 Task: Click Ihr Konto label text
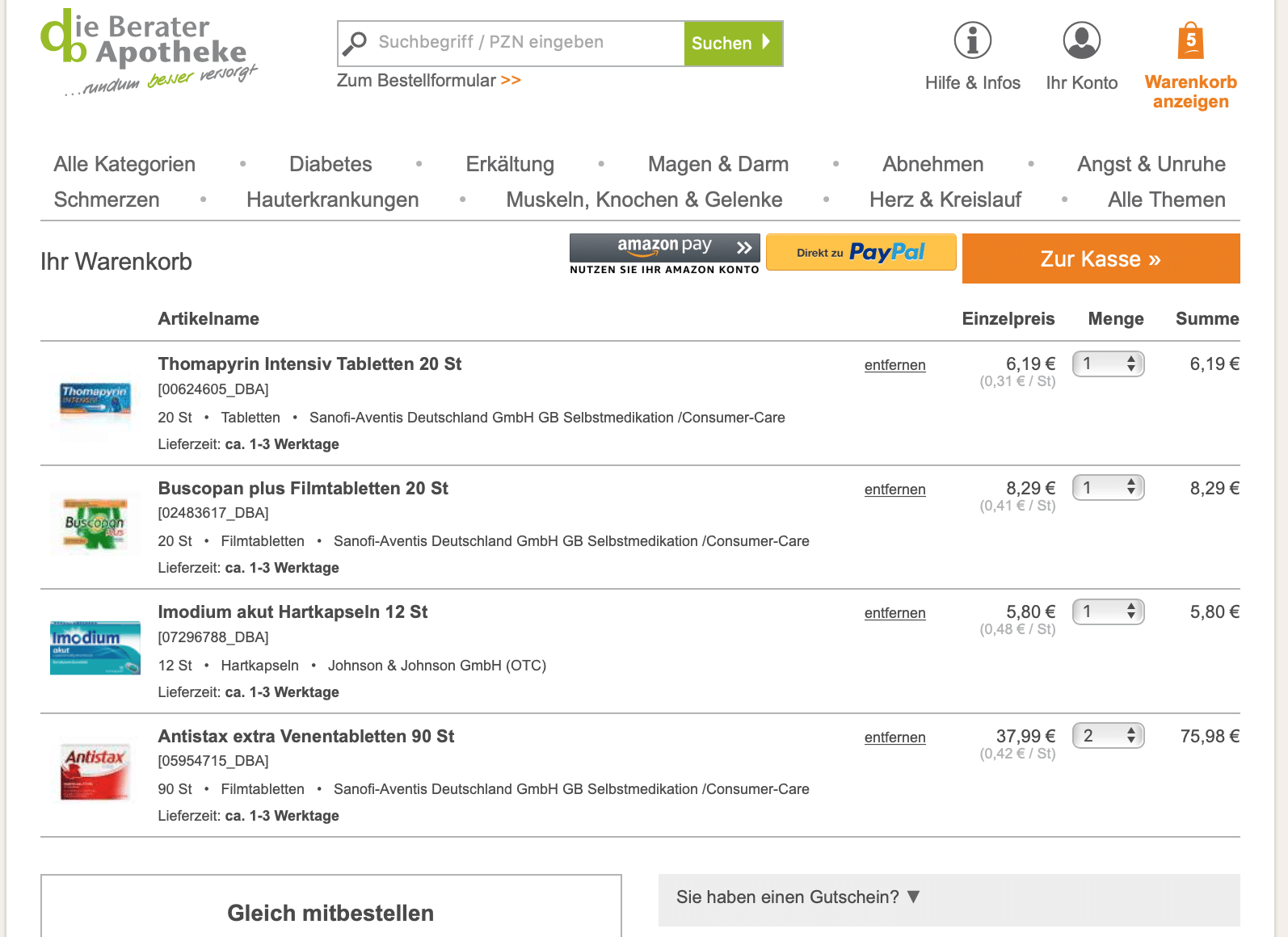(x=1082, y=83)
